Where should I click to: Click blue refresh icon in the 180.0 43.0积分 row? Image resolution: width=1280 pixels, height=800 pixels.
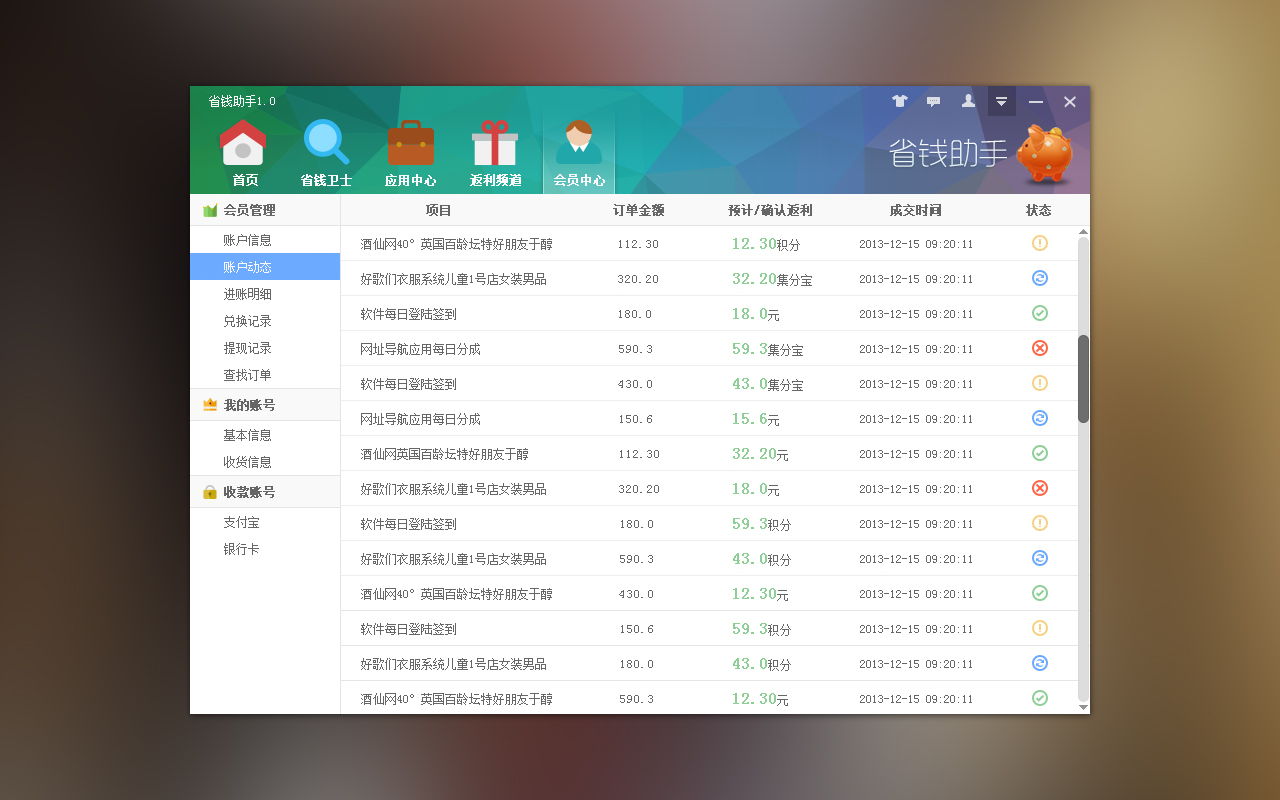click(1040, 663)
